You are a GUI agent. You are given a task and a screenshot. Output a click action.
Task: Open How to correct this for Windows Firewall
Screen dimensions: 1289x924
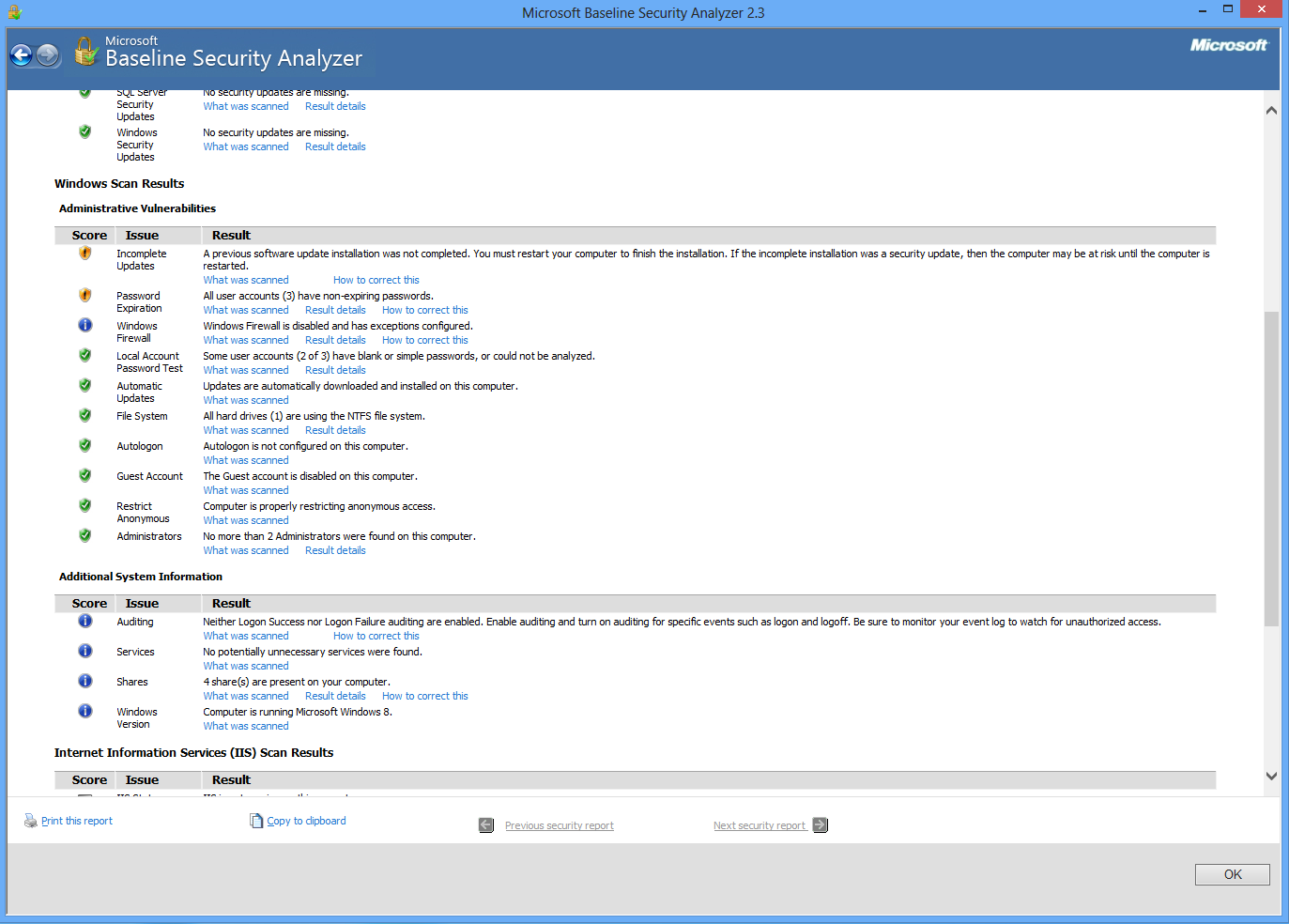425,340
